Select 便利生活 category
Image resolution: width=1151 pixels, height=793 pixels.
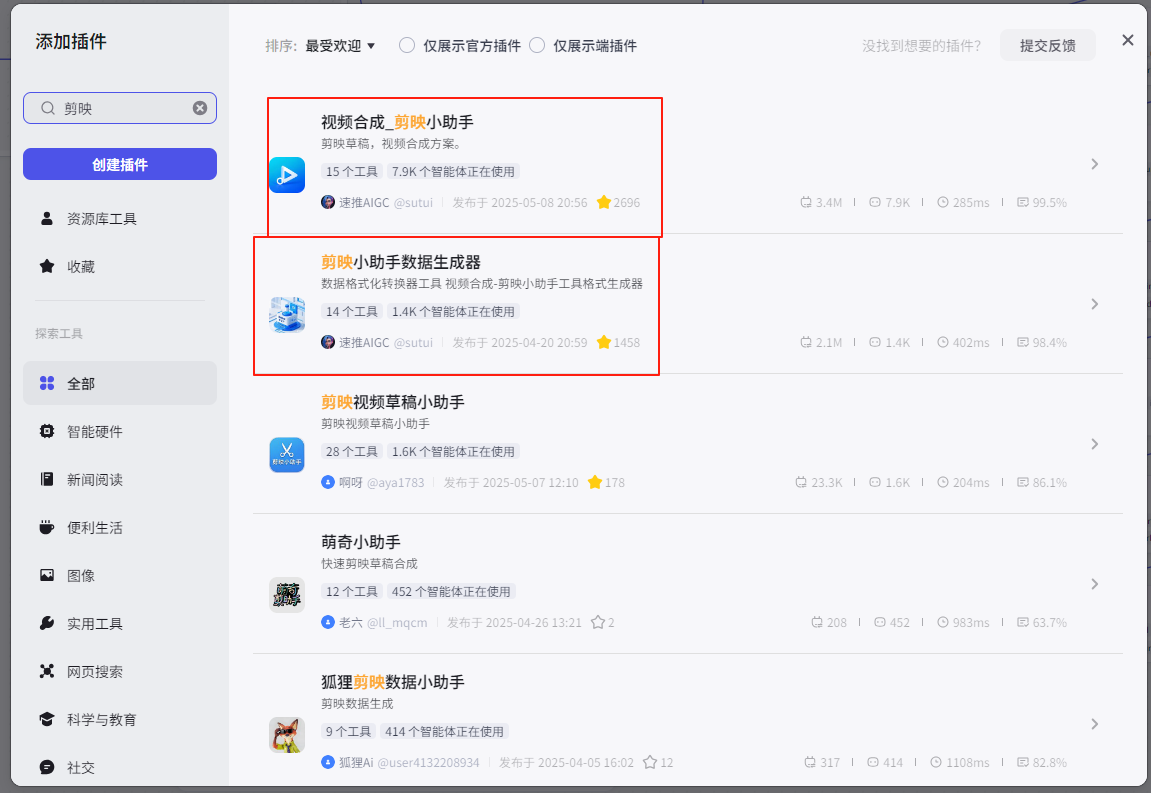coord(120,527)
